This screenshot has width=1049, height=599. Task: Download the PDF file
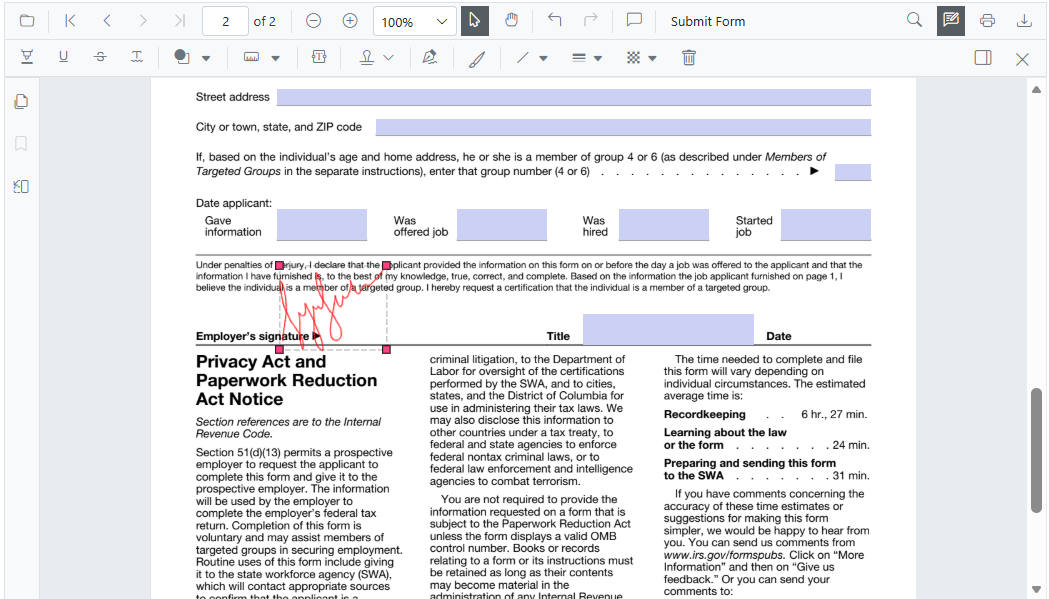click(x=1024, y=21)
